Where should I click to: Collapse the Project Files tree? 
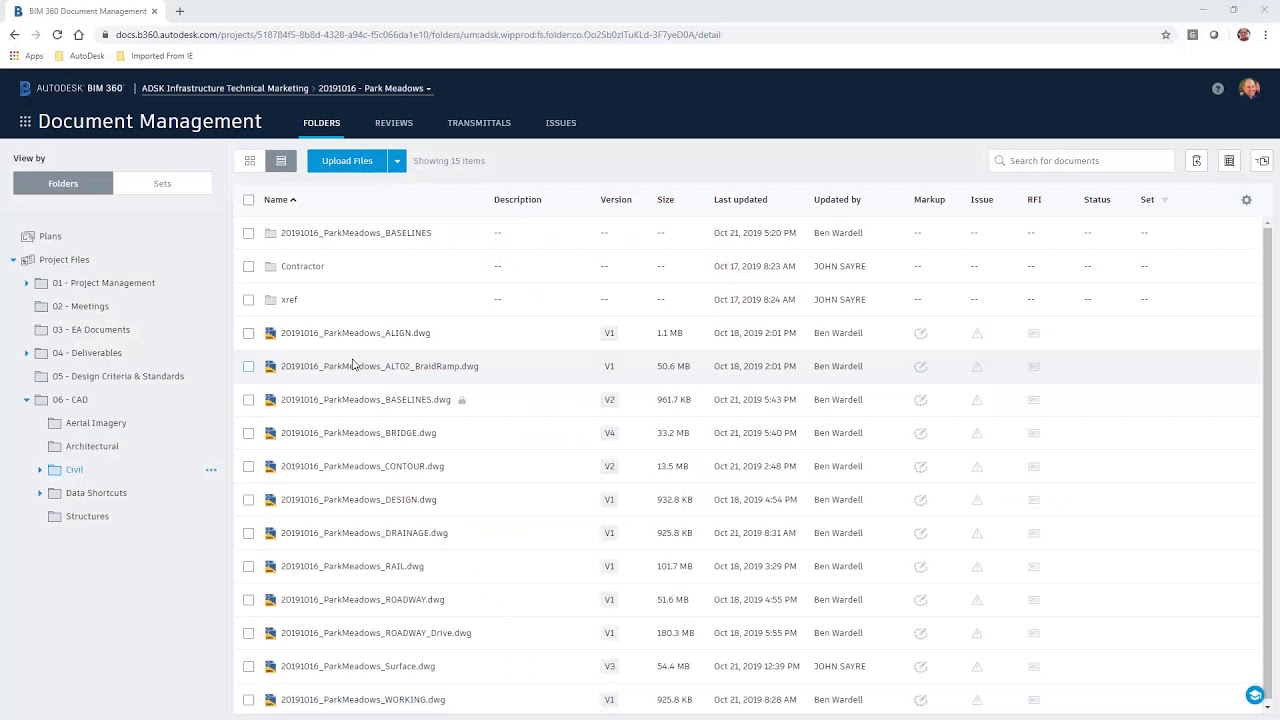(13, 260)
